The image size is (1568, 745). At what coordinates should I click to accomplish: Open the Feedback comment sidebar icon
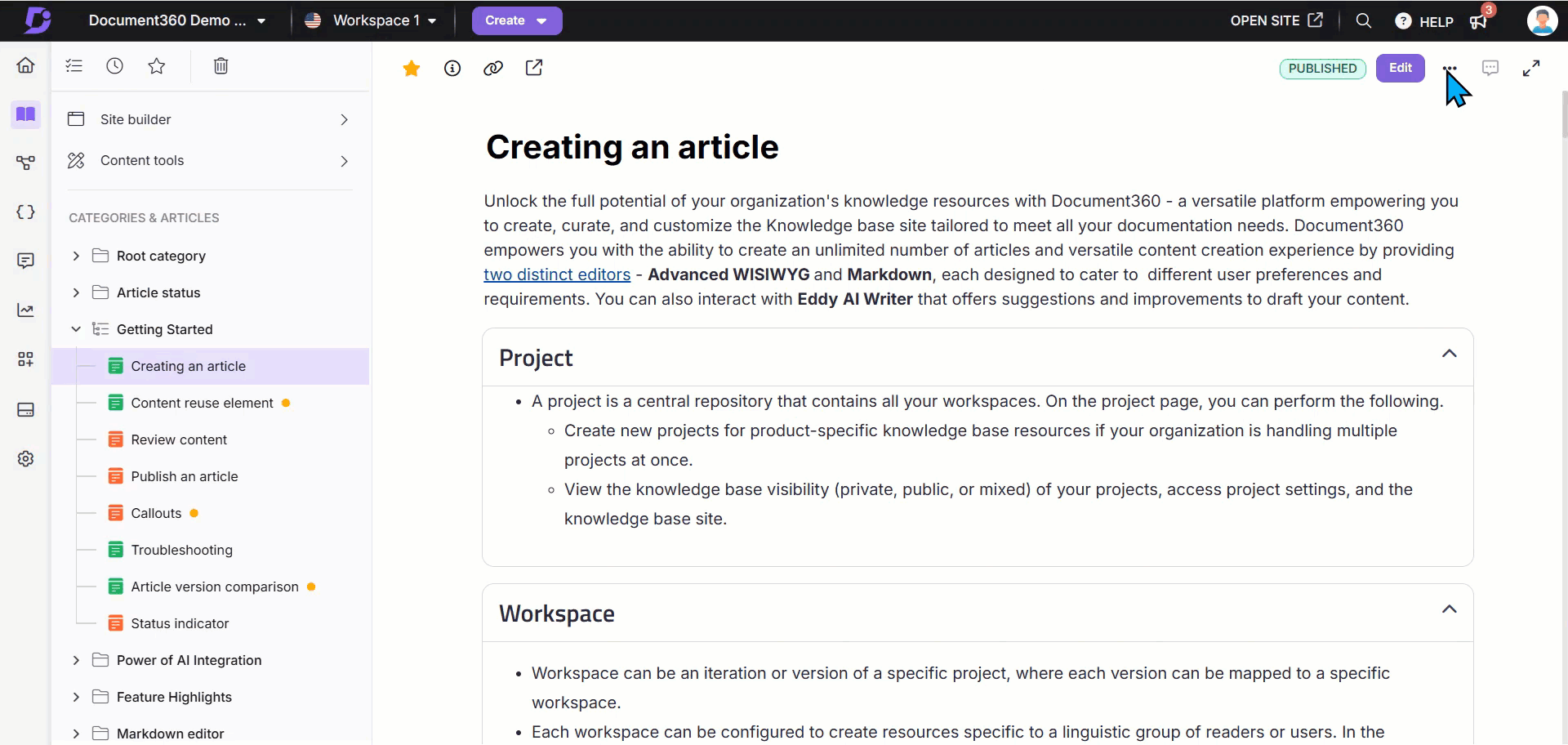25,261
